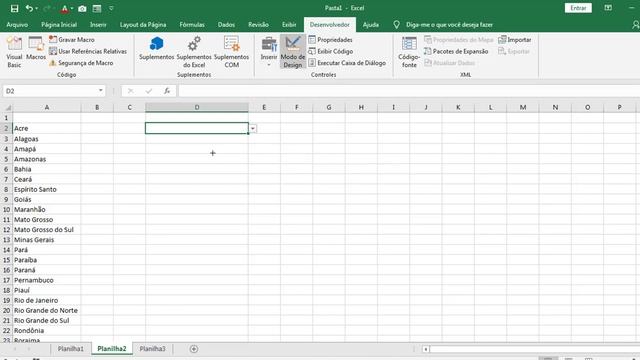
Task: Click the Diga-me search box
Action: [449, 24]
